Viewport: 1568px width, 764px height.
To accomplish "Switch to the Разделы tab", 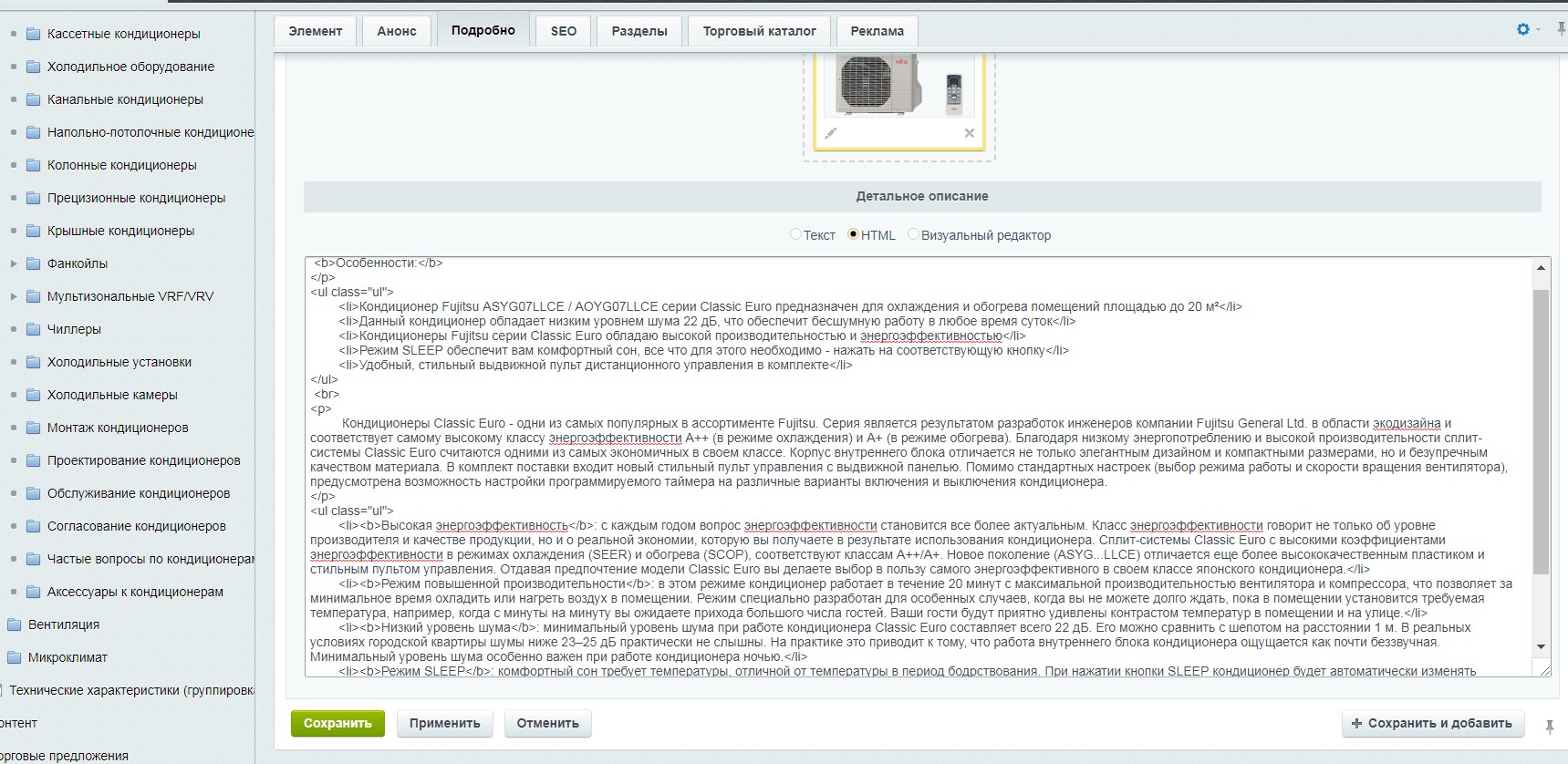I will (x=639, y=31).
